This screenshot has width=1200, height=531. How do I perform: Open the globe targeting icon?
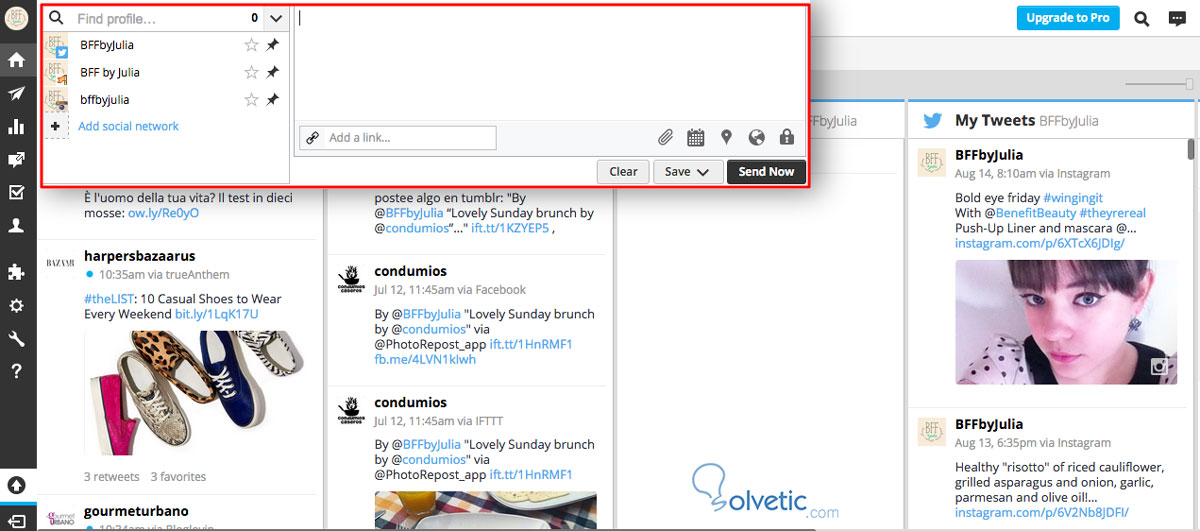tap(756, 138)
